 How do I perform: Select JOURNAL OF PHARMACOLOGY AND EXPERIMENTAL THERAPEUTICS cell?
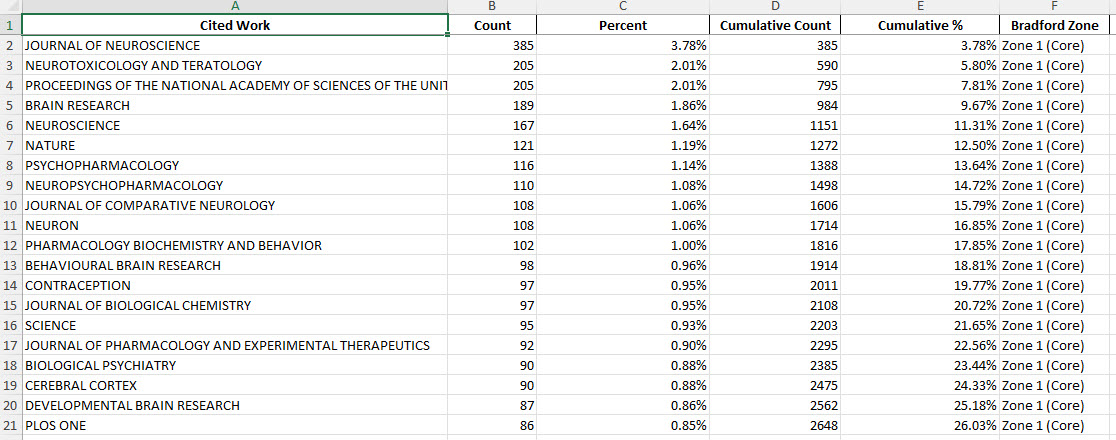click(235, 345)
